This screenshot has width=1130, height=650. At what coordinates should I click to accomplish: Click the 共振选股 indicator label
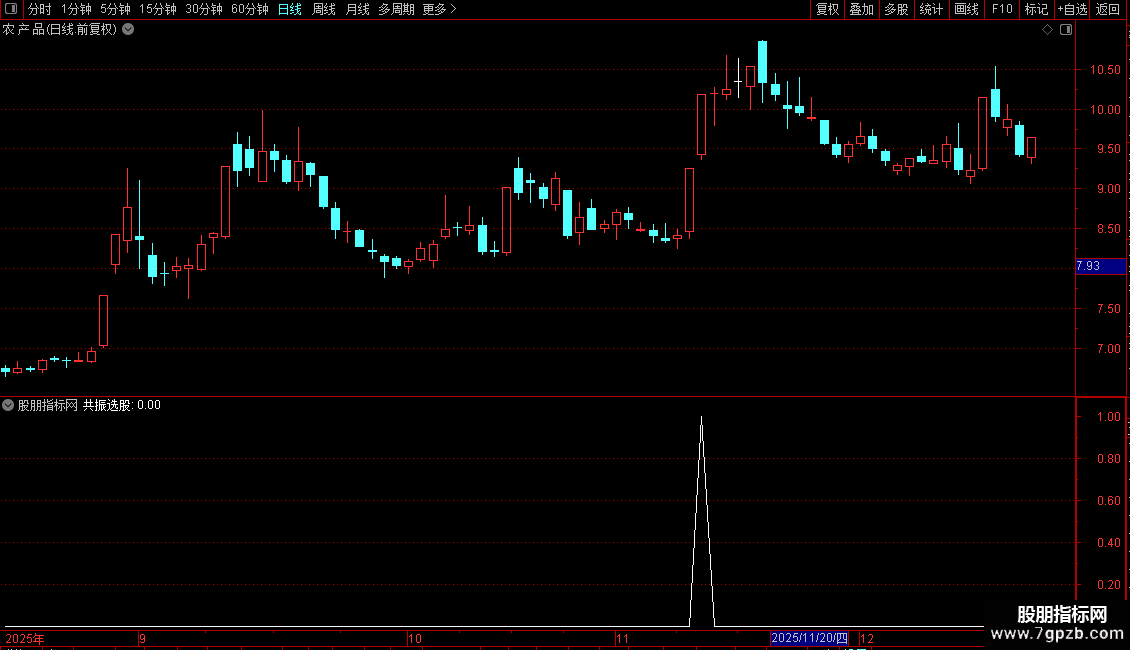click(107, 405)
